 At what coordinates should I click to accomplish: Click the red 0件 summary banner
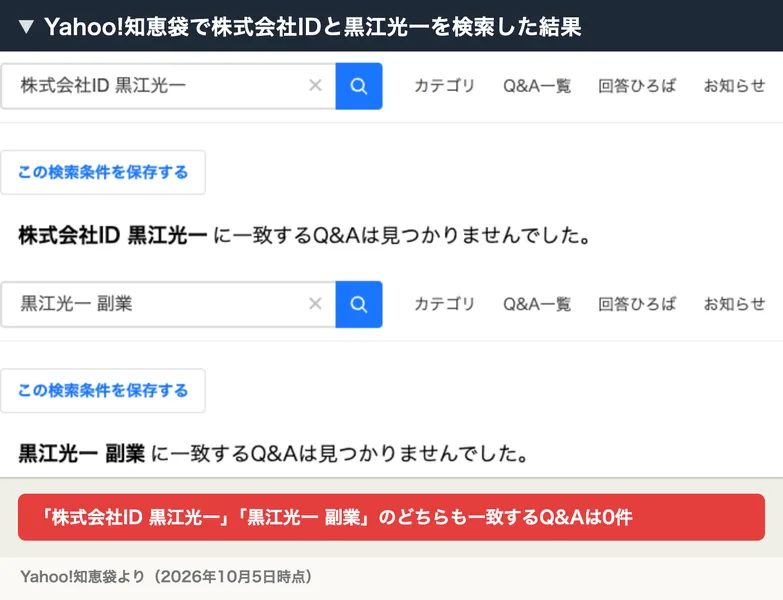(392, 517)
